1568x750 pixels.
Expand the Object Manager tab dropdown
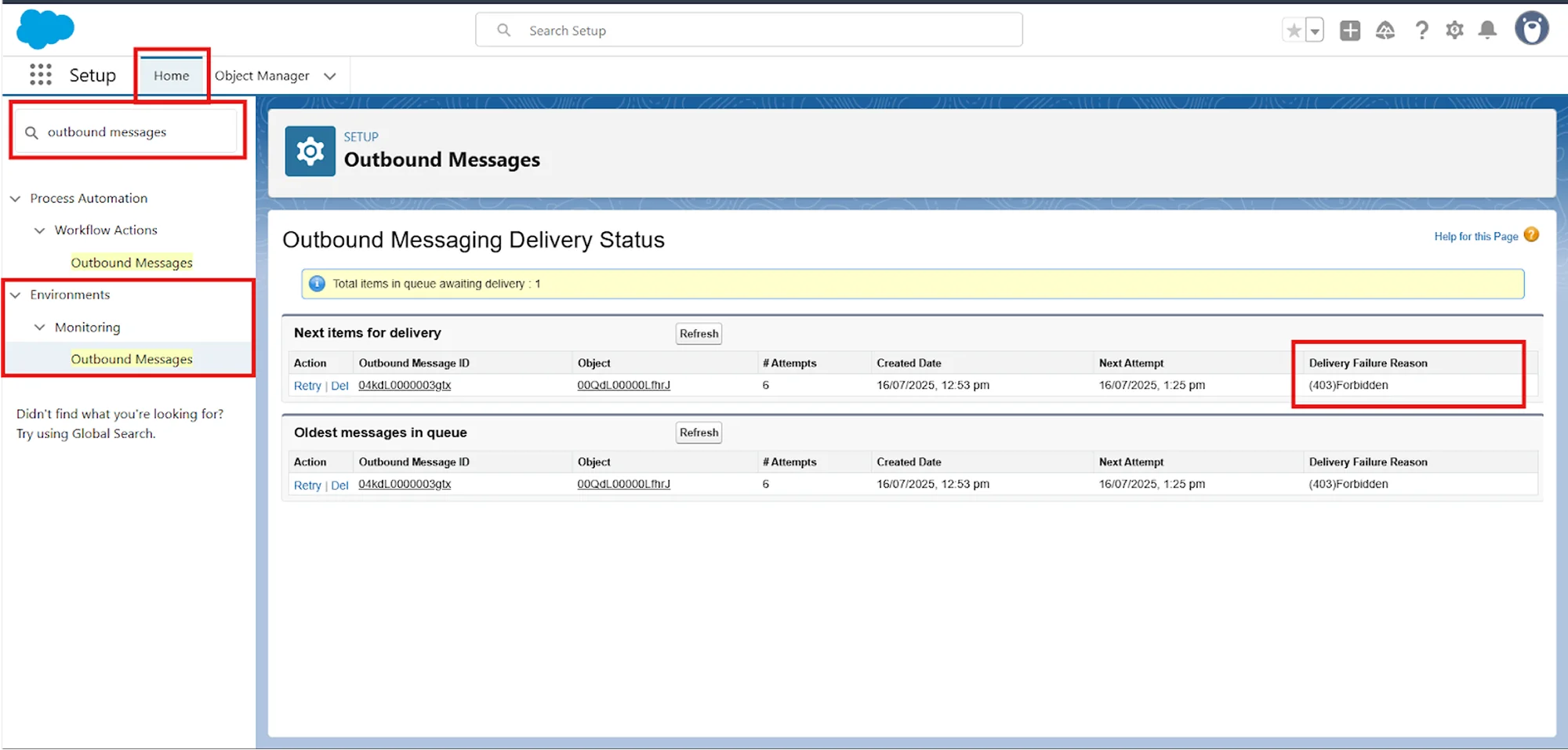330,76
